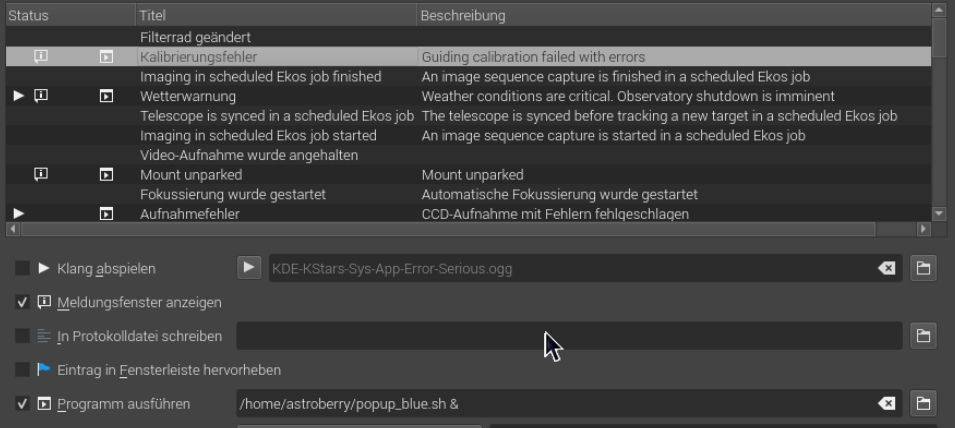Disable the Programm ausführen checkbox
This screenshot has width=955, height=428.
point(22,404)
